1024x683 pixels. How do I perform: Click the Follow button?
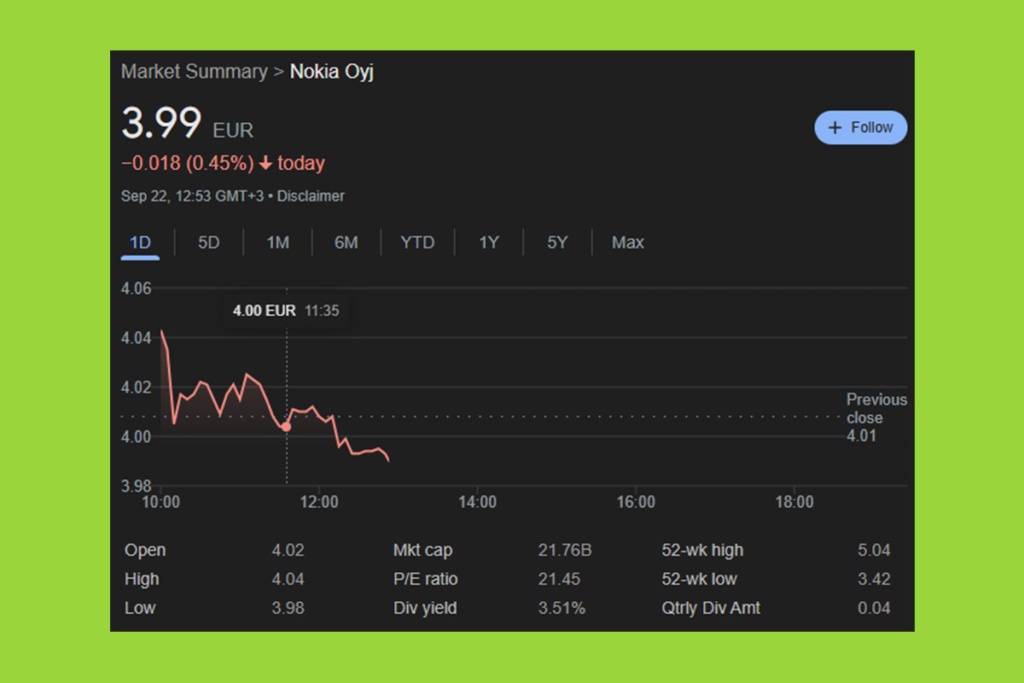click(x=861, y=128)
